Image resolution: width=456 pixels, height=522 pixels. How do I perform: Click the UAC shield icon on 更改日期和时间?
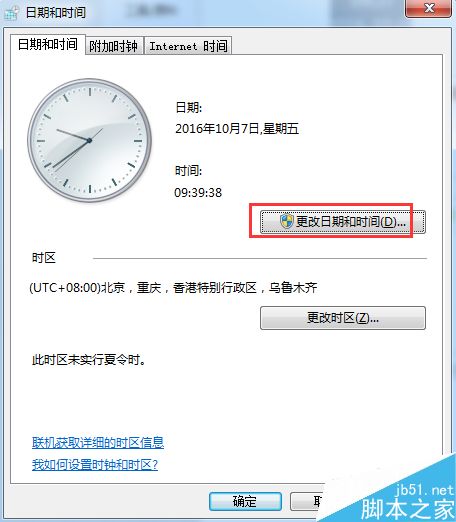pyautogui.click(x=286, y=221)
